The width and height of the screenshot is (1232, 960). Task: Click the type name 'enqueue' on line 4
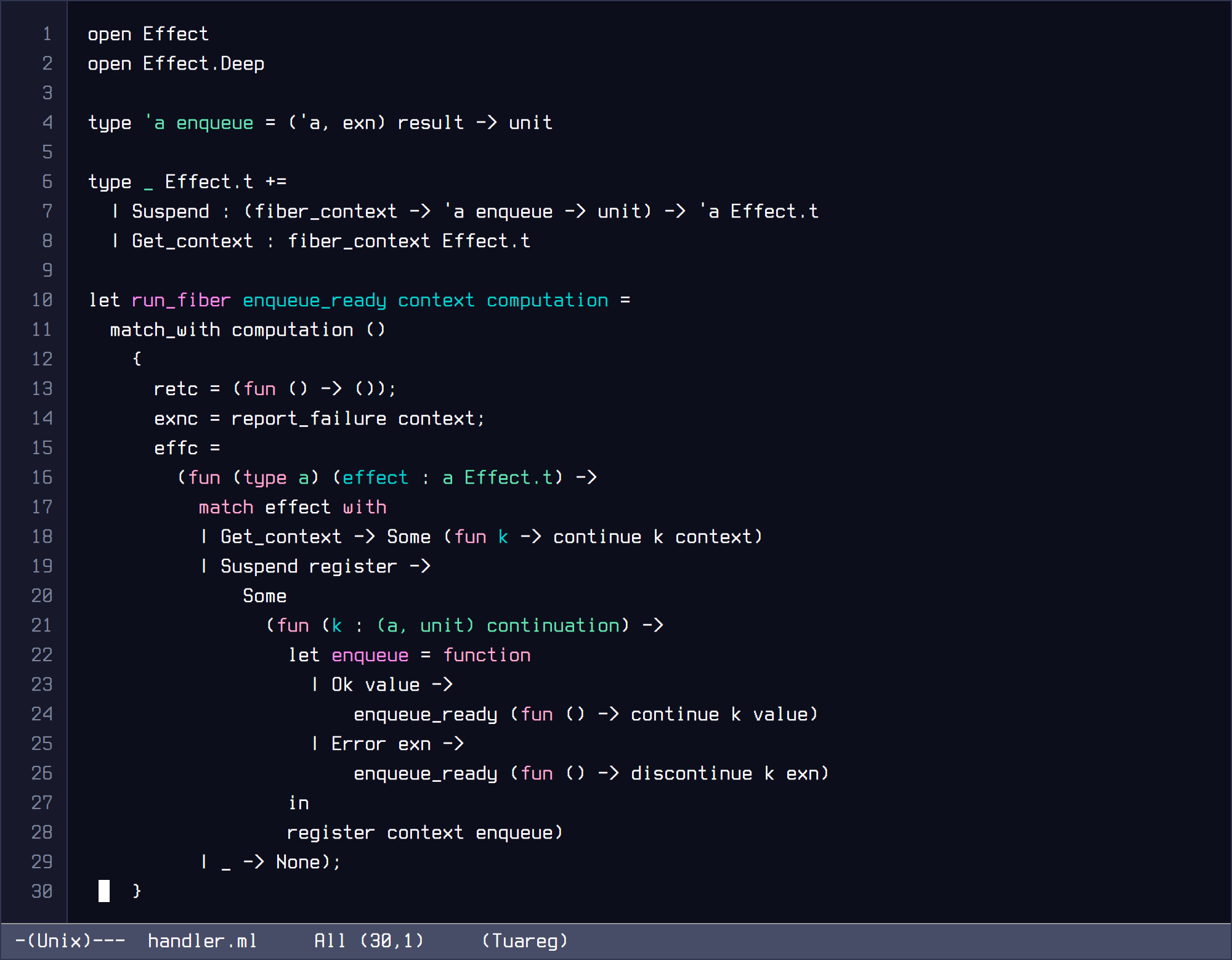(x=214, y=123)
